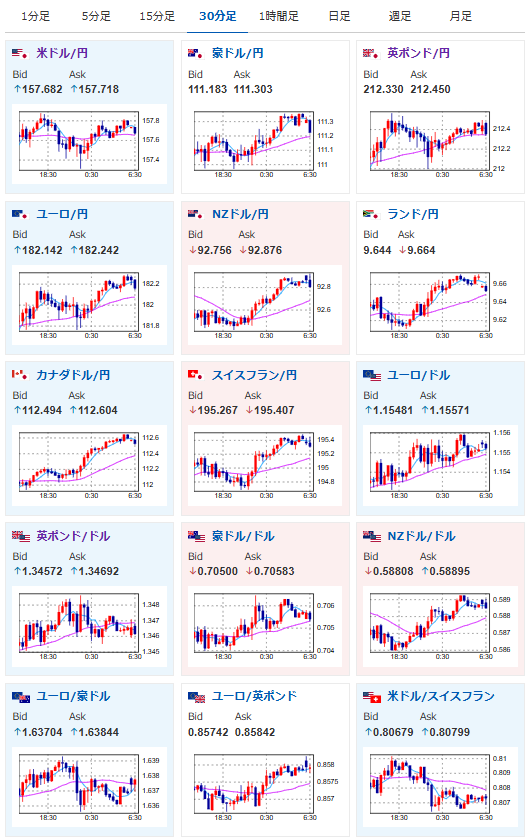Switch to the 1時間足 tab
The image size is (531, 838).
click(278, 16)
